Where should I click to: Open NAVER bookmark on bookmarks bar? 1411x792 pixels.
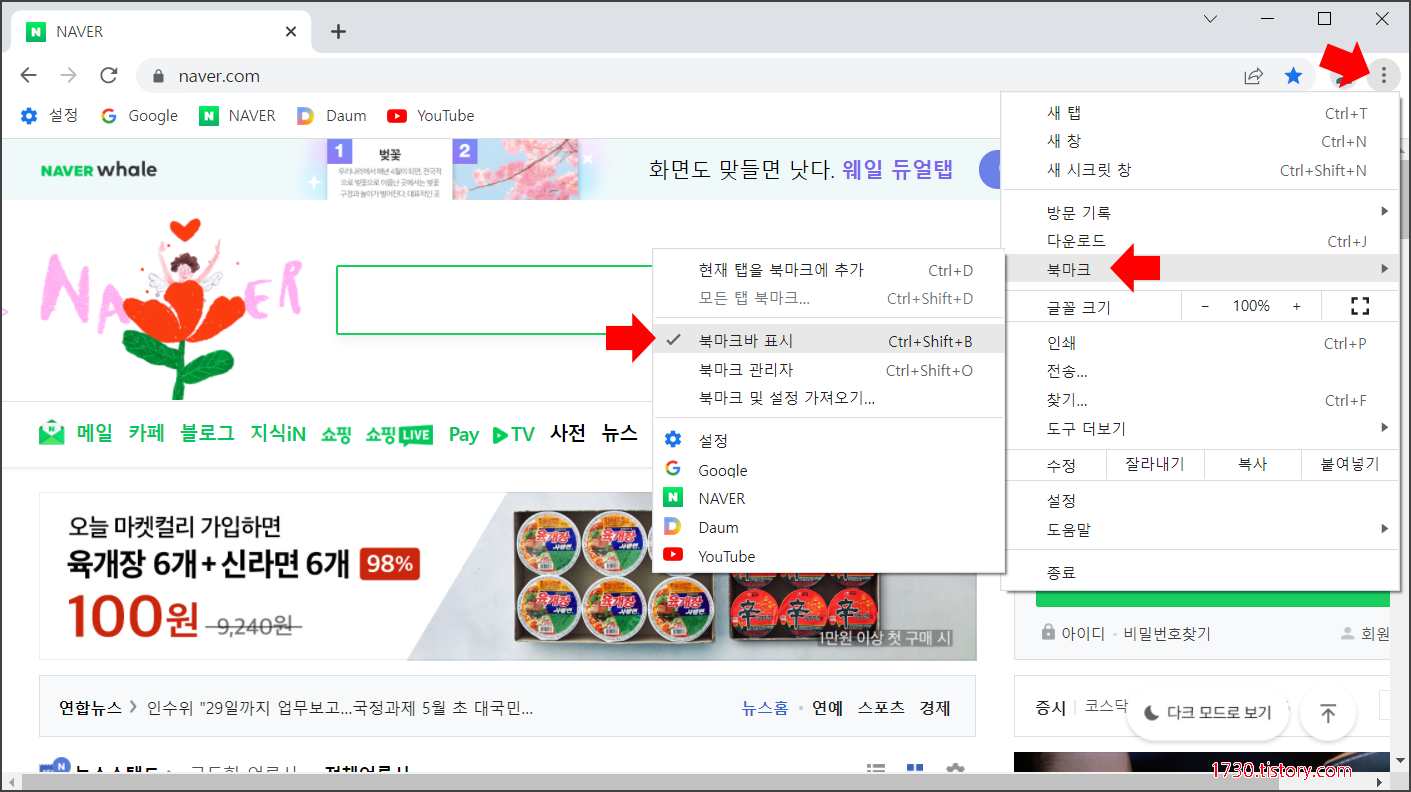click(x=237, y=116)
